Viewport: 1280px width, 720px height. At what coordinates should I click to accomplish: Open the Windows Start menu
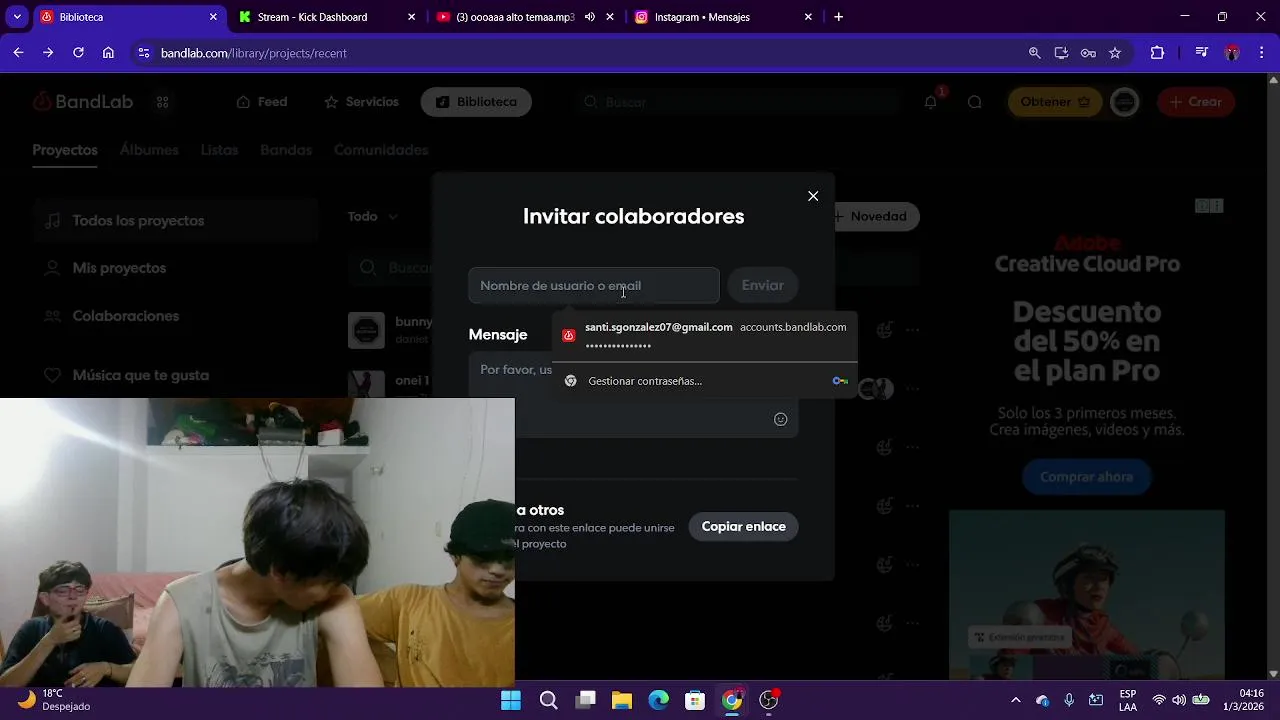(511, 700)
